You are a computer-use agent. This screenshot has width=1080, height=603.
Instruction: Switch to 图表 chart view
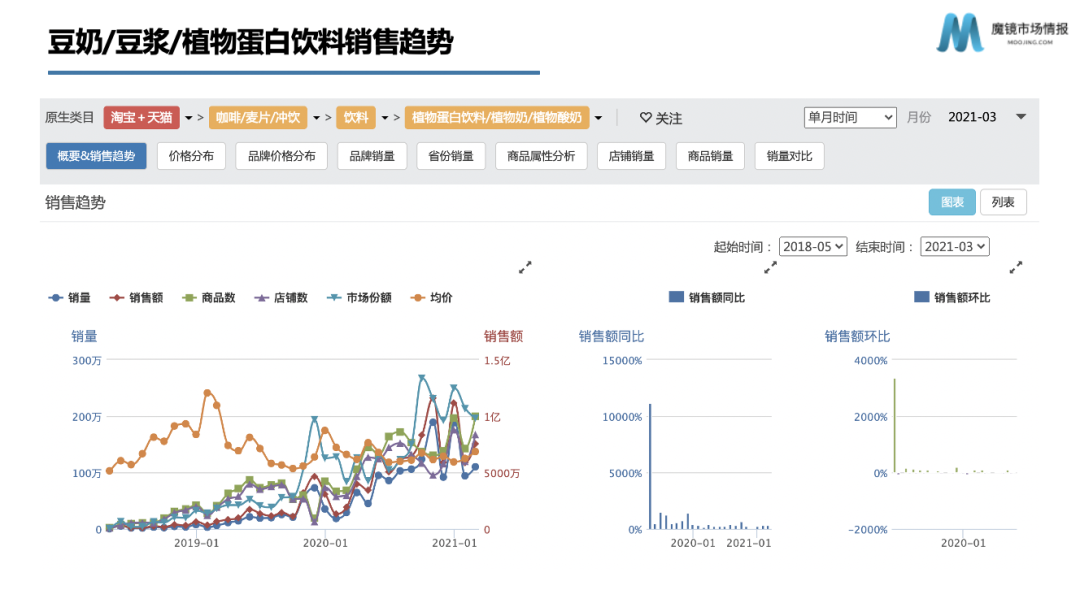[x=952, y=203]
